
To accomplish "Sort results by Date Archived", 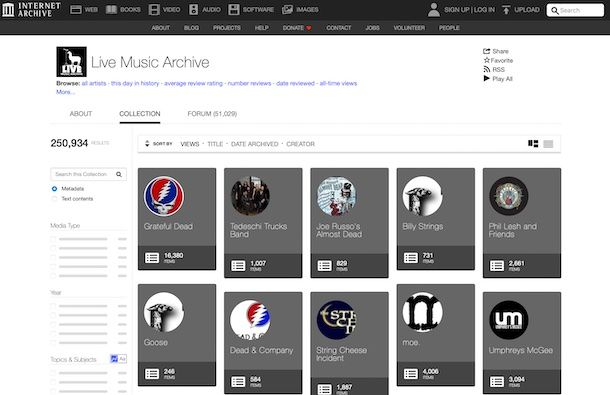I will 254,144.
